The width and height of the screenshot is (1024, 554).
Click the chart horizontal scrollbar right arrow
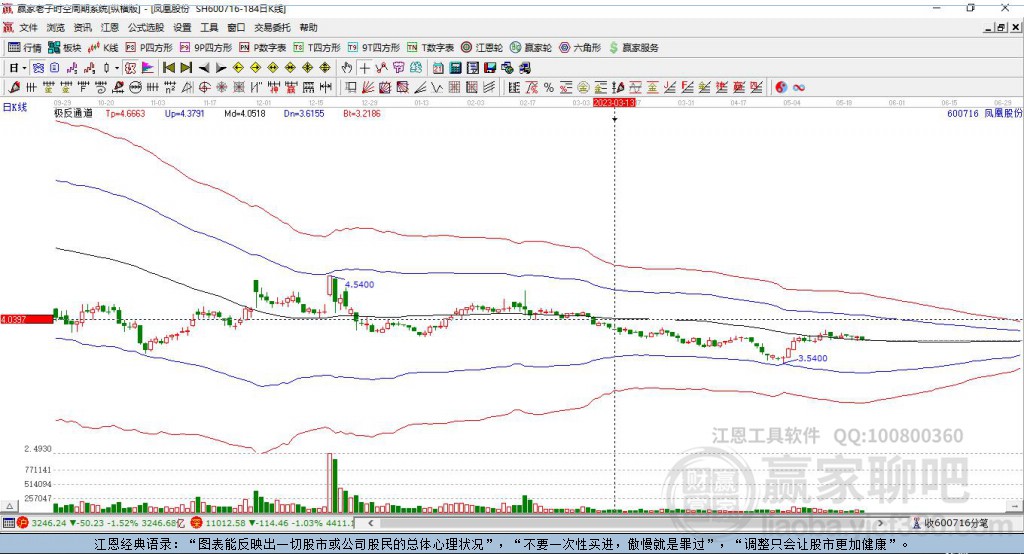click(880, 523)
